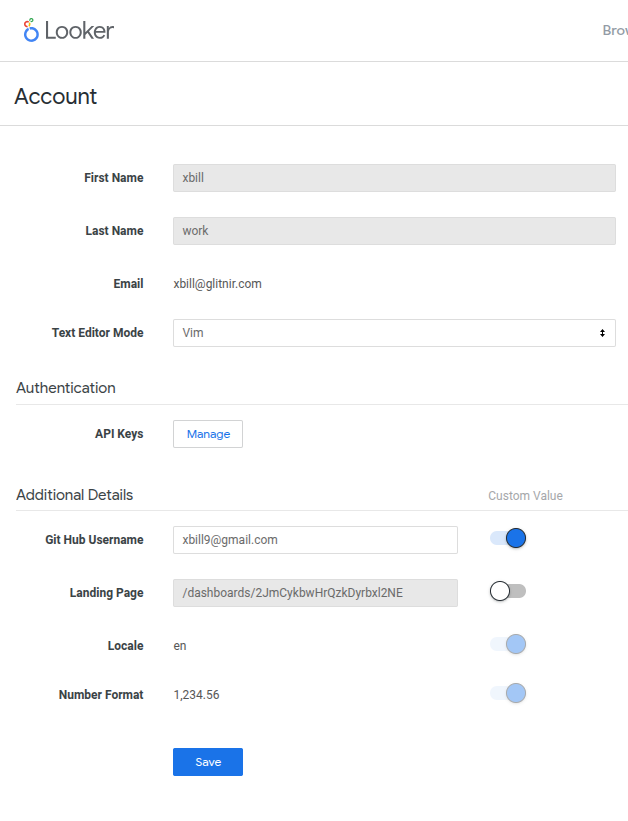Click the Last Name label
The width and height of the screenshot is (628, 821).
pyautogui.click(x=114, y=231)
